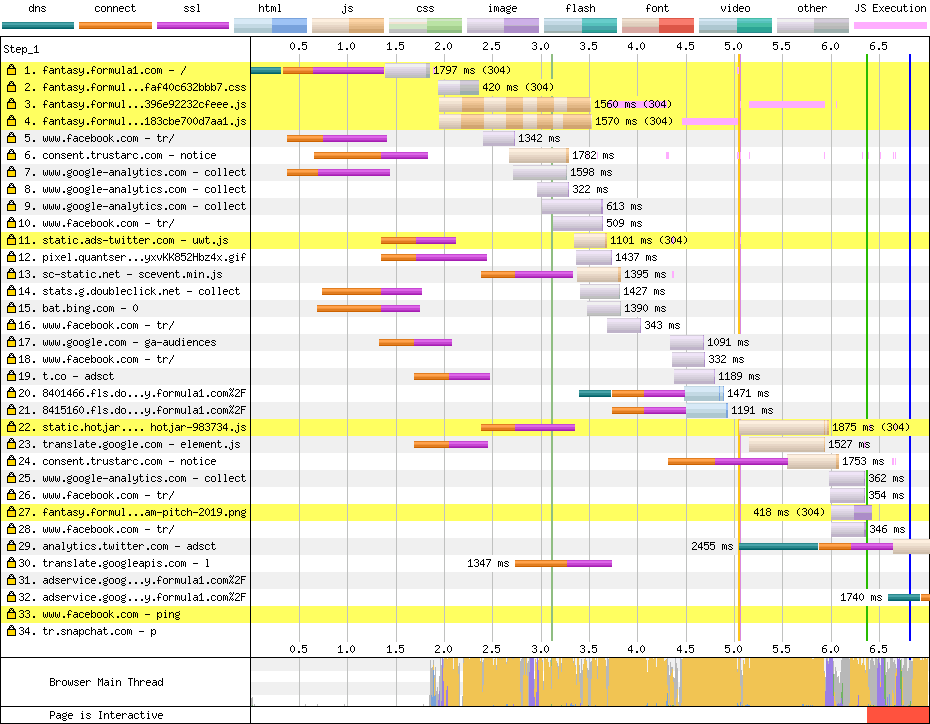
Task: Select the tan js legend swatch
Action: click(348, 25)
